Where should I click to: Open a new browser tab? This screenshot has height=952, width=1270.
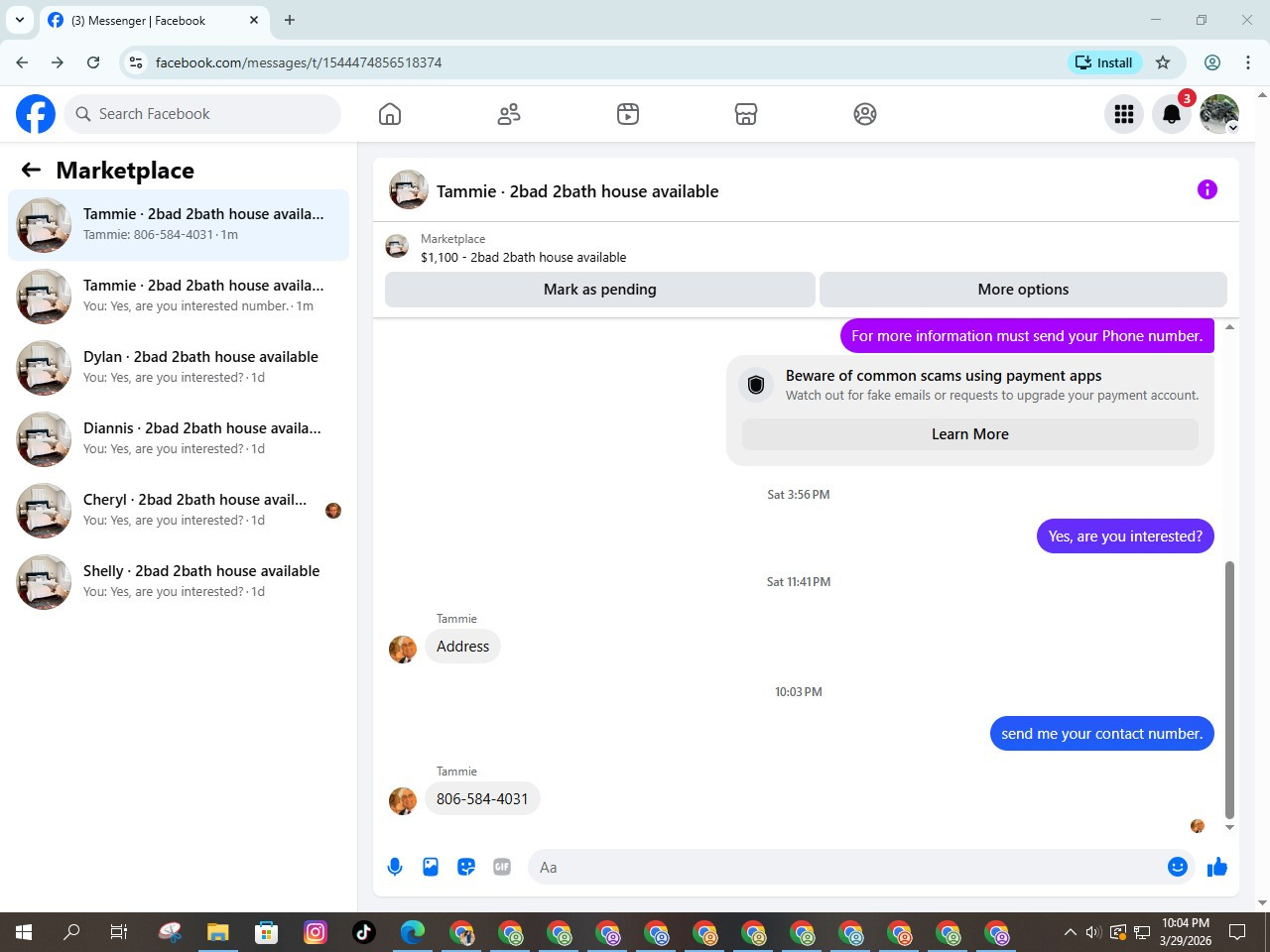coord(290,20)
